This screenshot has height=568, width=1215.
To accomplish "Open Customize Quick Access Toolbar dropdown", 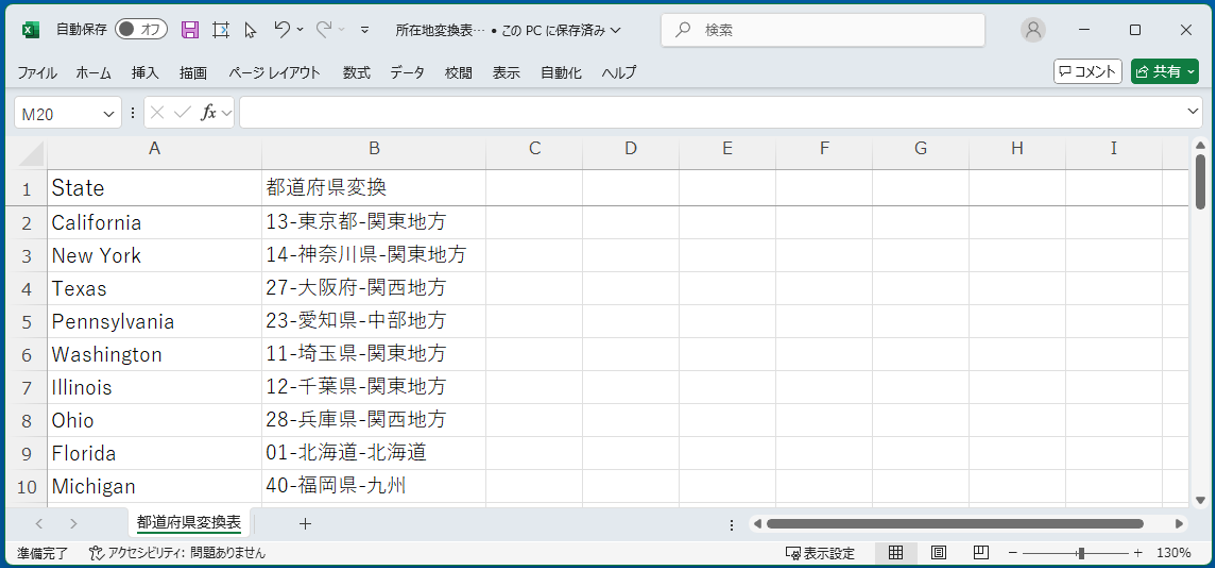I will click(x=365, y=30).
